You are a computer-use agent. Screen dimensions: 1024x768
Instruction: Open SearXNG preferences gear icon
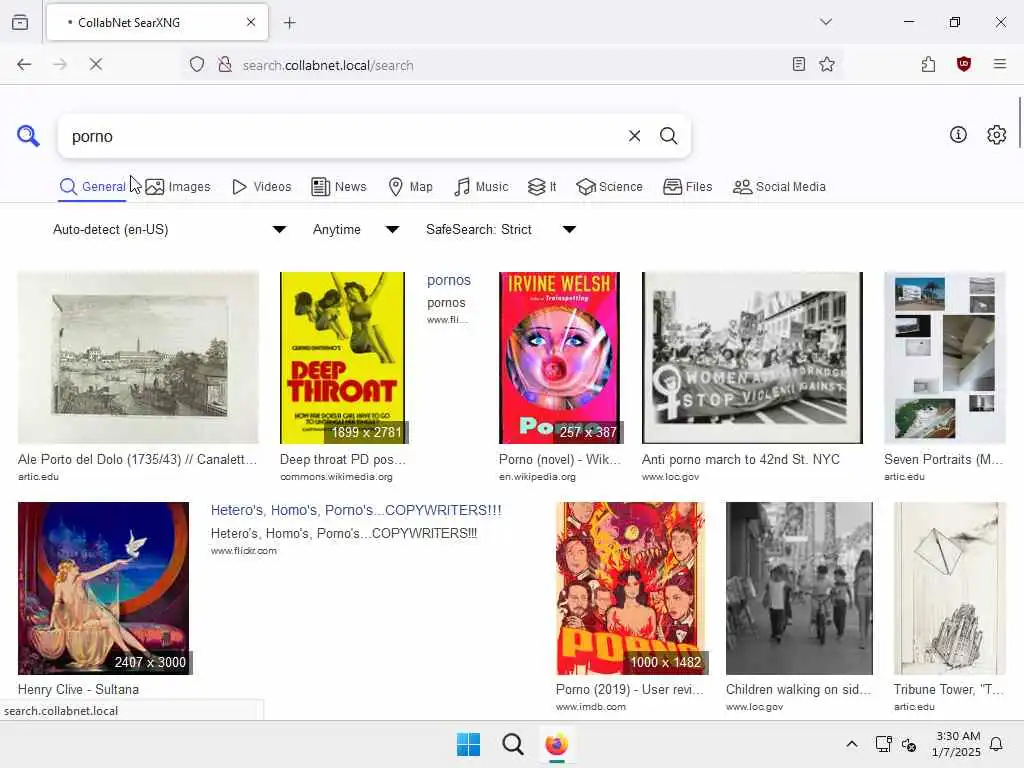pyautogui.click(x=997, y=135)
